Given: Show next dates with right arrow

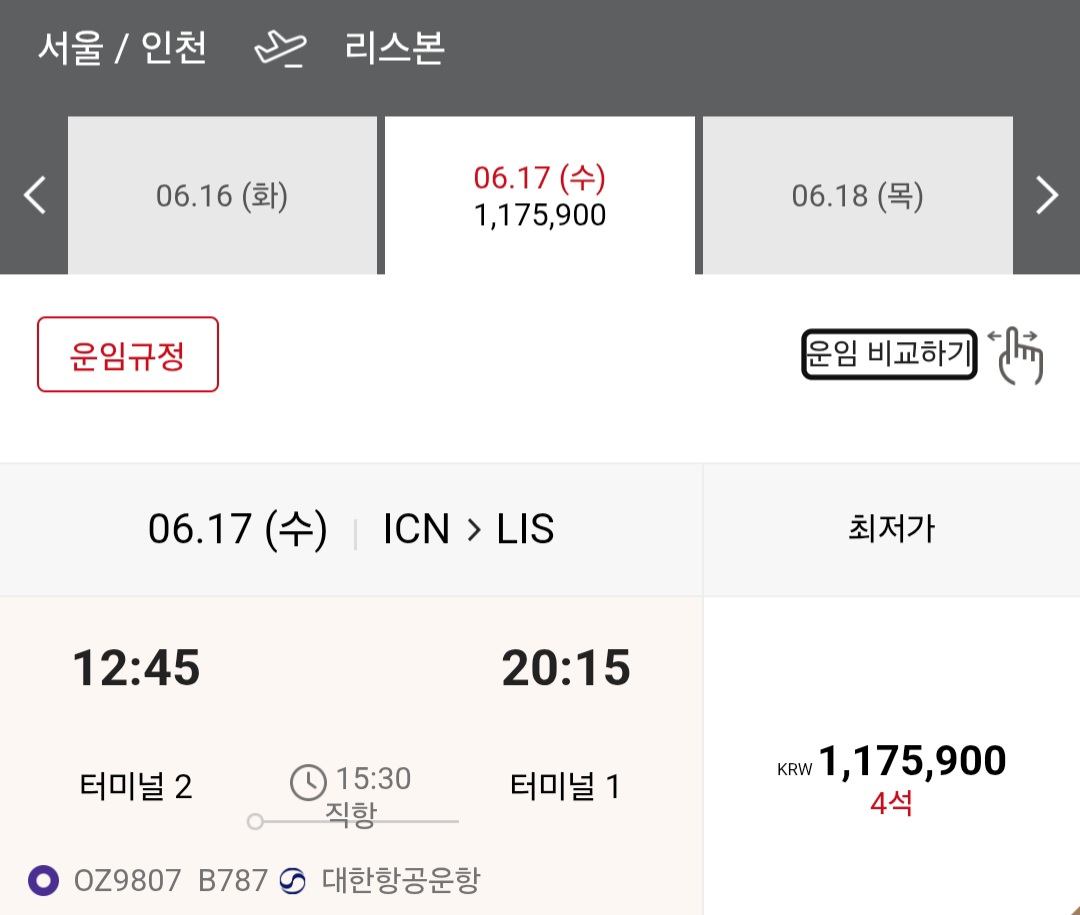Looking at the screenshot, I should click(1046, 195).
